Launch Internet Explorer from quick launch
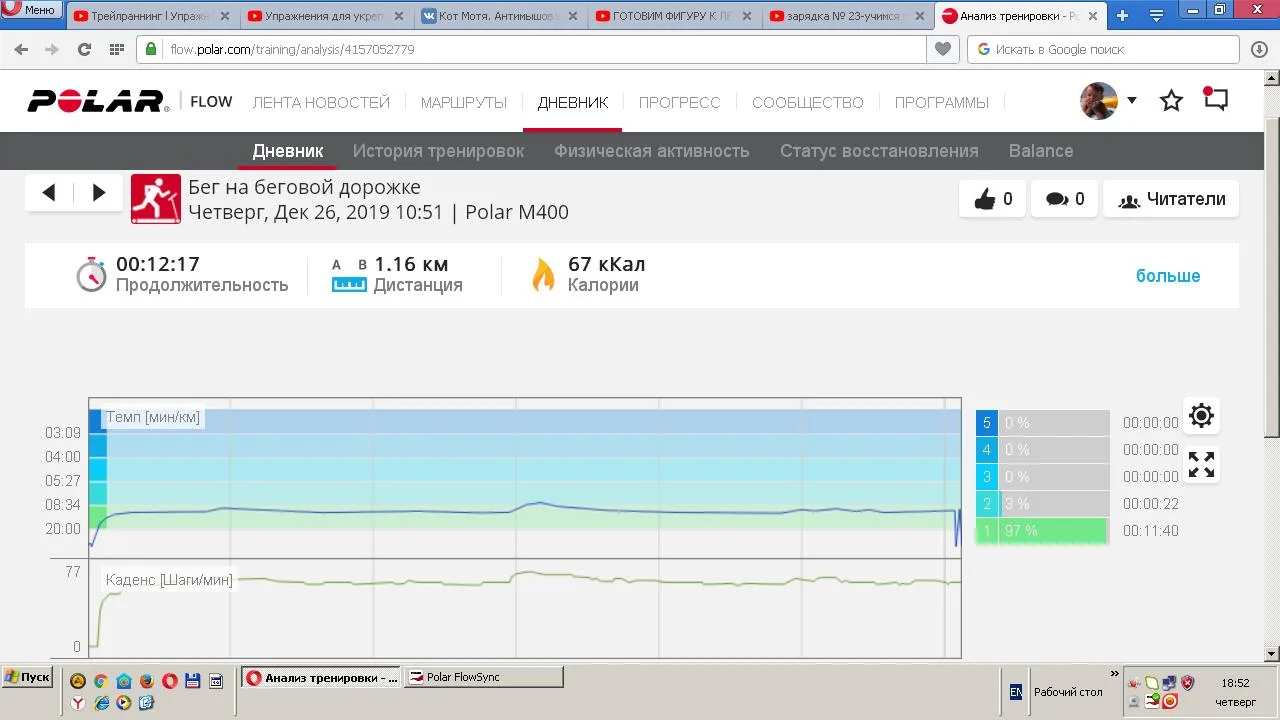This screenshot has width=1280, height=720. (x=101, y=703)
